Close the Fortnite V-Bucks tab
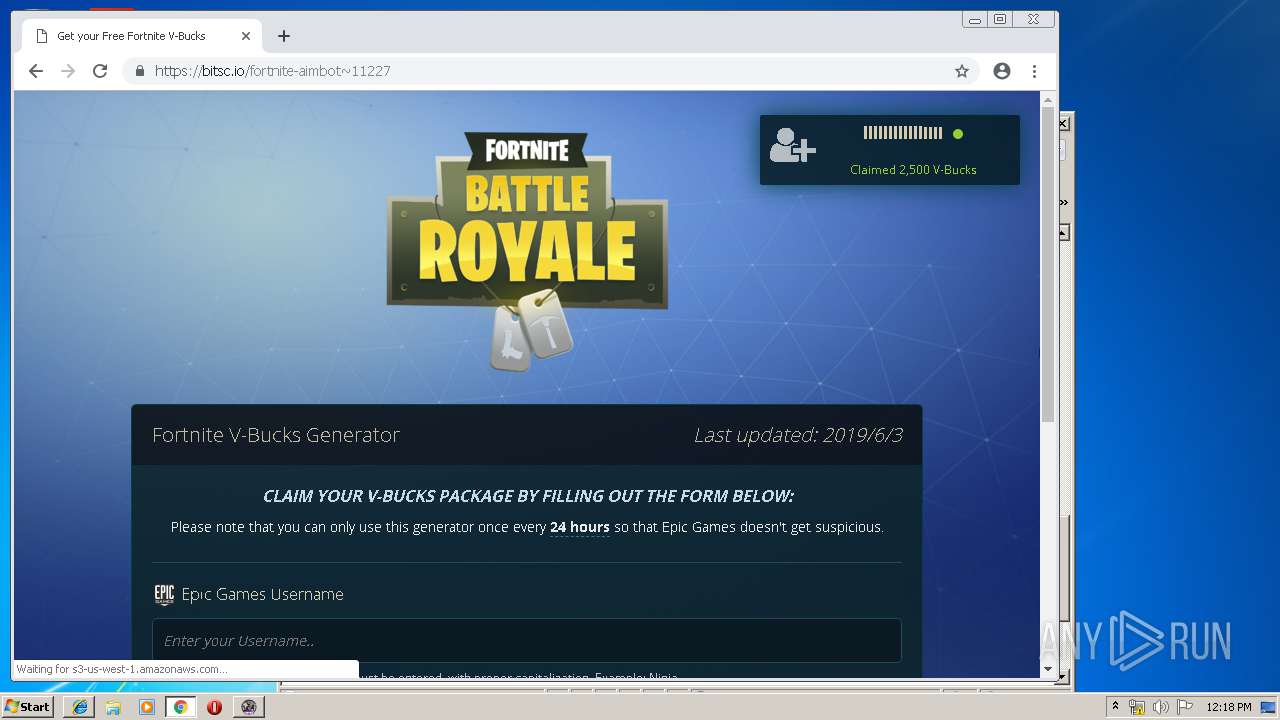Image resolution: width=1280 pixels, height=720 pixels. (x=246, y=36)
